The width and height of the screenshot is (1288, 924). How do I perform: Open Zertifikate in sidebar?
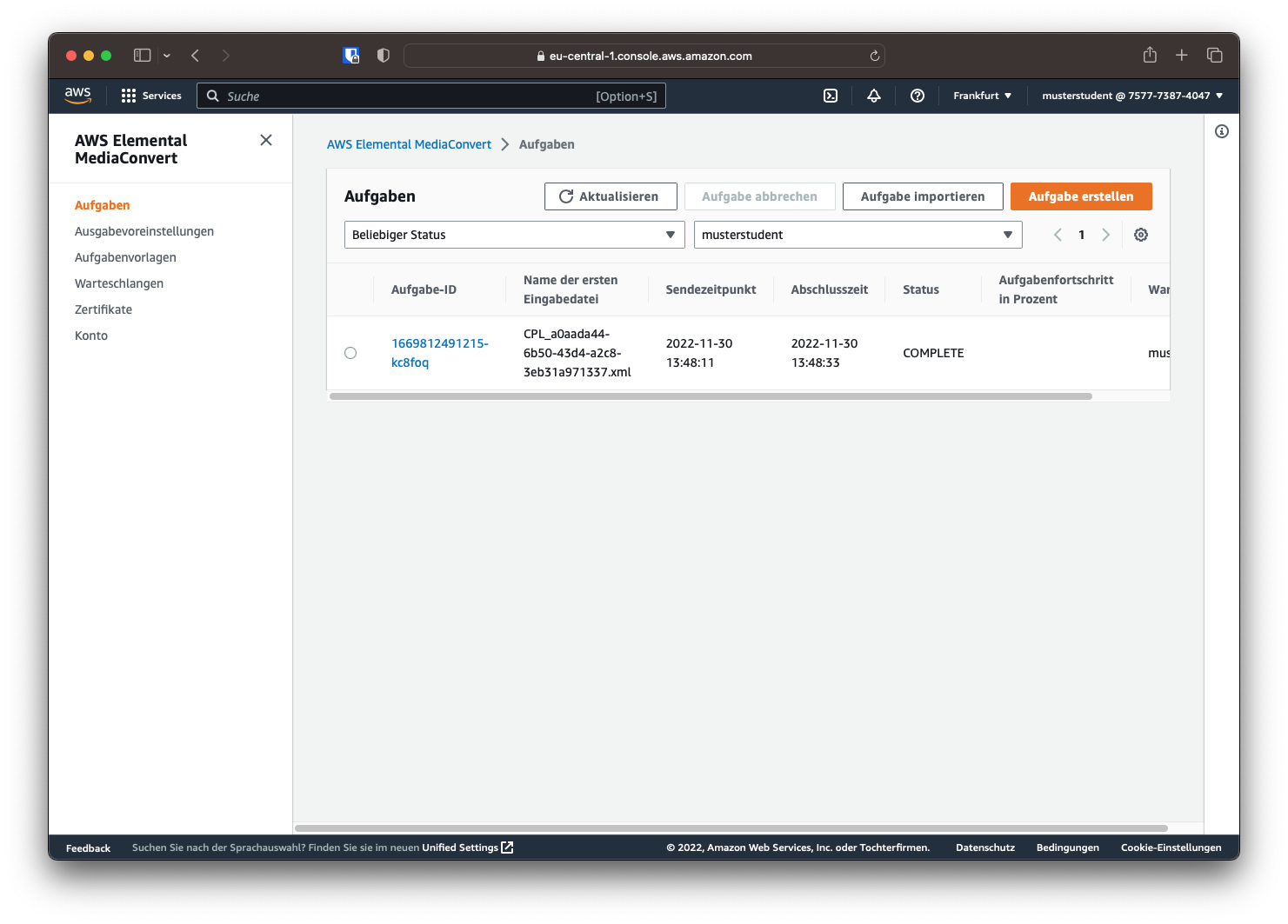coord(103,309)
